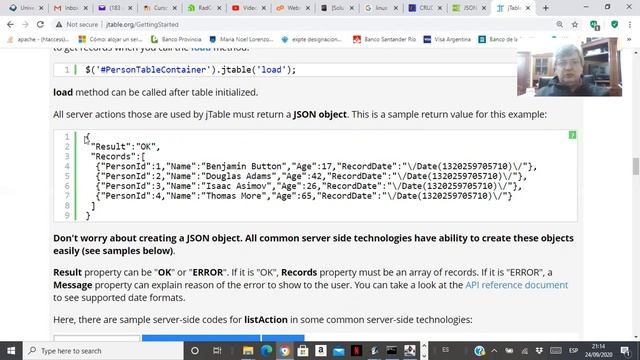Viewport: 640px width, 360px height.
Task: Reload the jtable.org page
Action: (40, 24)
